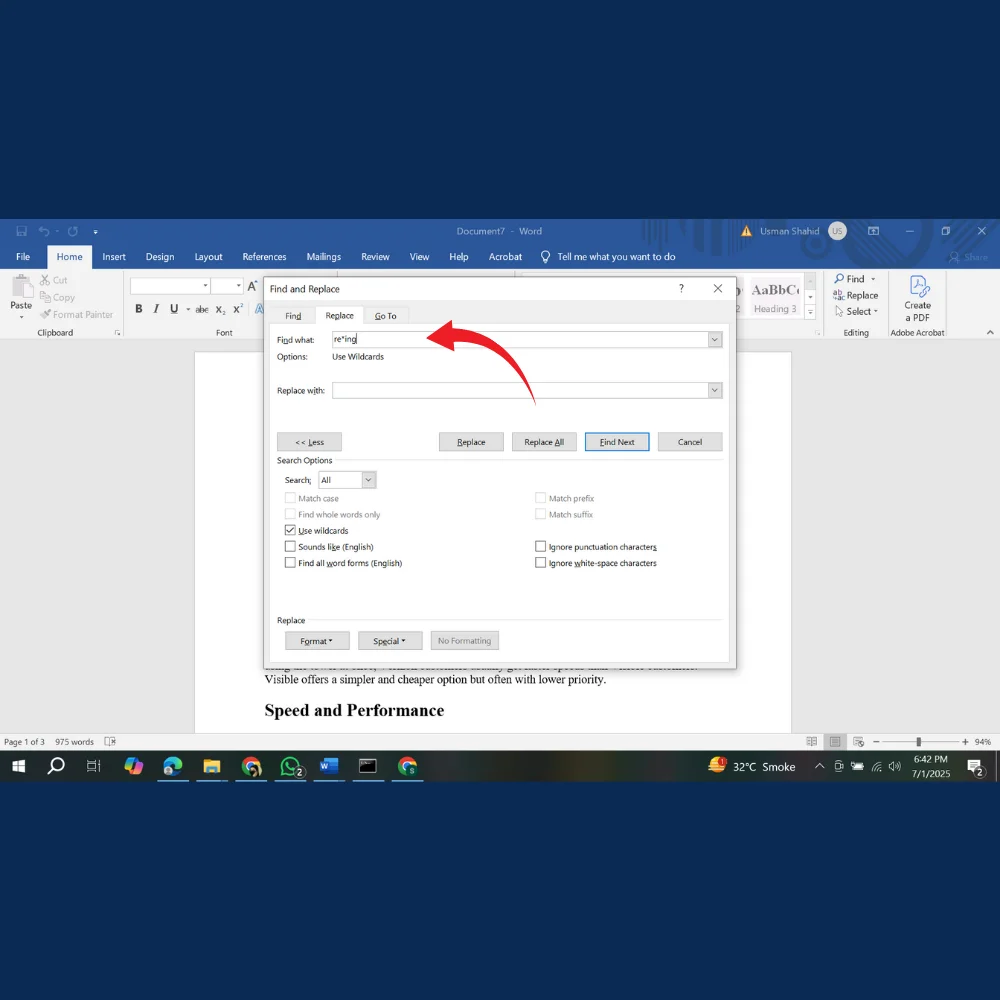This screenshot has height=1000, width=1000.
Task: Toggle Italic formatting in Font group
Action: click(156, 309)
